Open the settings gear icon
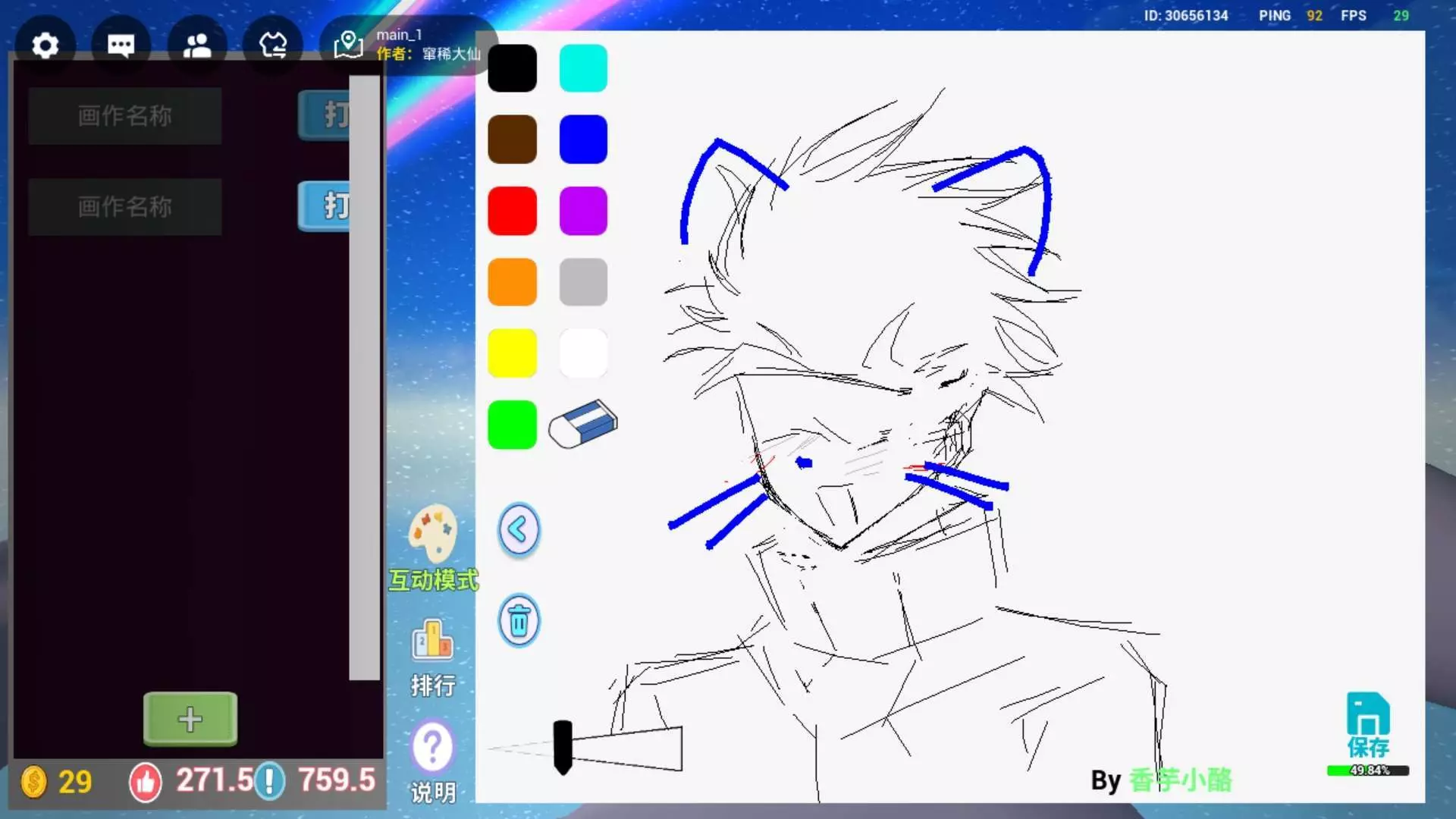 (45, 45)
